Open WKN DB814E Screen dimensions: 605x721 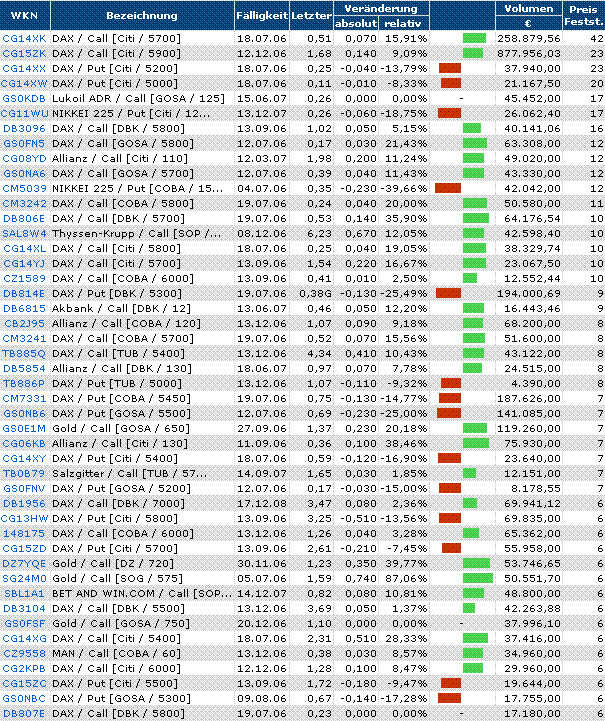[24, 293]
